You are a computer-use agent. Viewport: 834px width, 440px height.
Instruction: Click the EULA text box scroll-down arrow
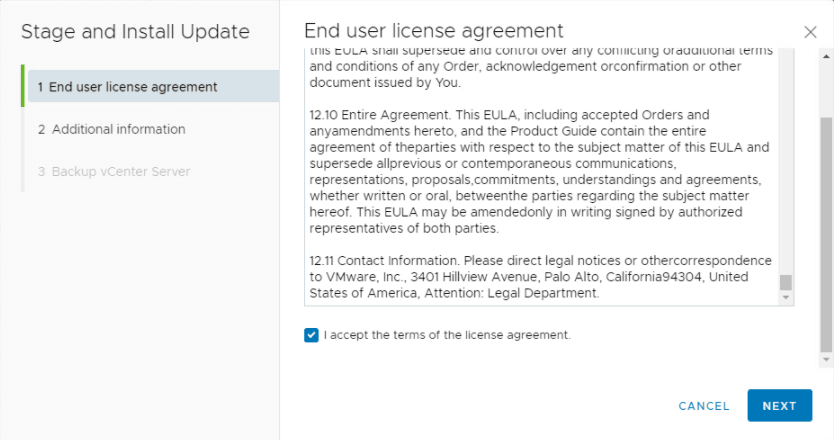pyautogui.click(x=786, y=298)
